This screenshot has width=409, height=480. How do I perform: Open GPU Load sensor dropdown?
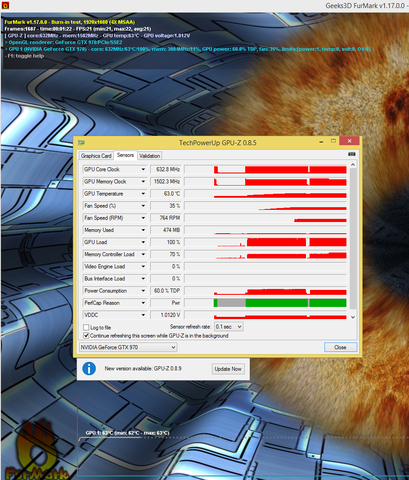(143, 242)
